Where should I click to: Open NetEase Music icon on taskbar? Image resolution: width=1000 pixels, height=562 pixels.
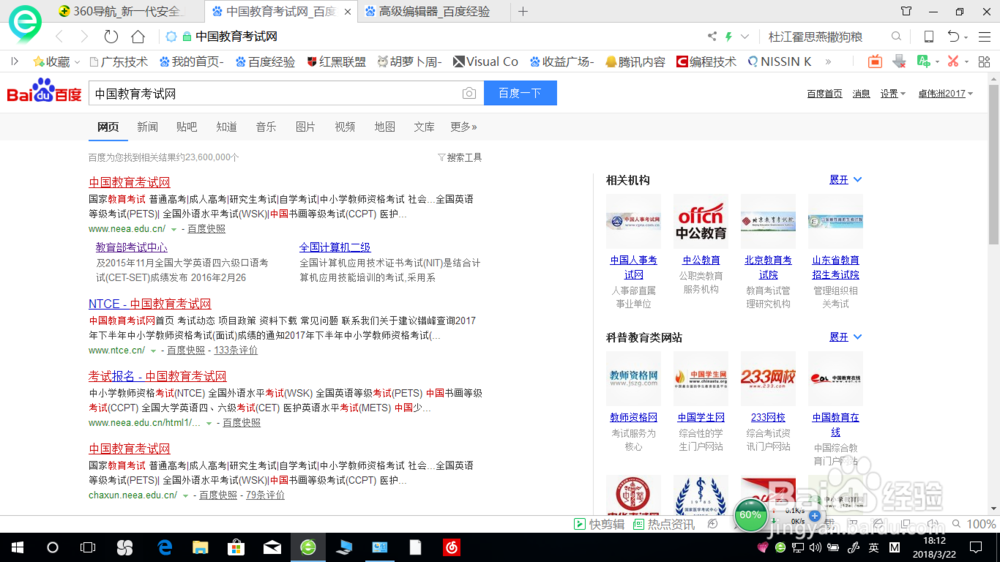point(452,547)
